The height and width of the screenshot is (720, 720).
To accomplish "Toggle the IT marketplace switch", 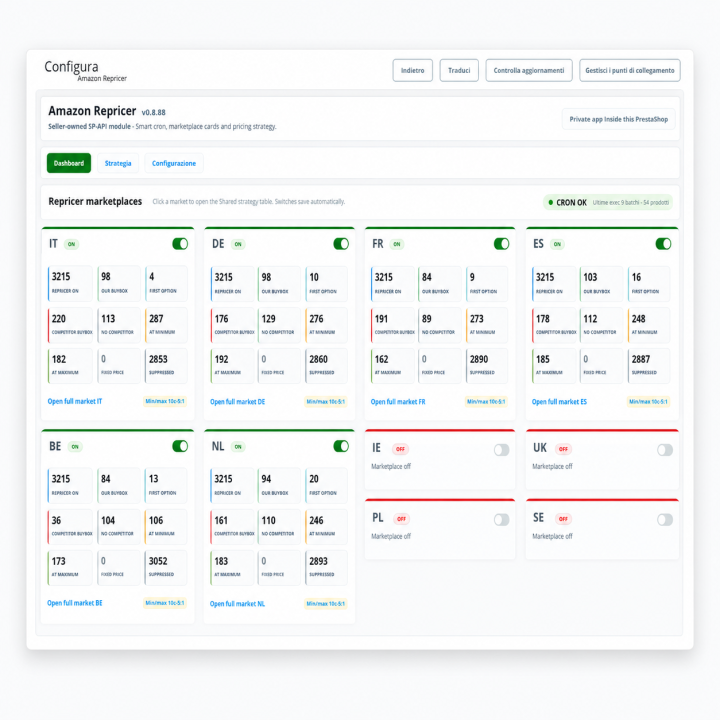I will [180, 244].
